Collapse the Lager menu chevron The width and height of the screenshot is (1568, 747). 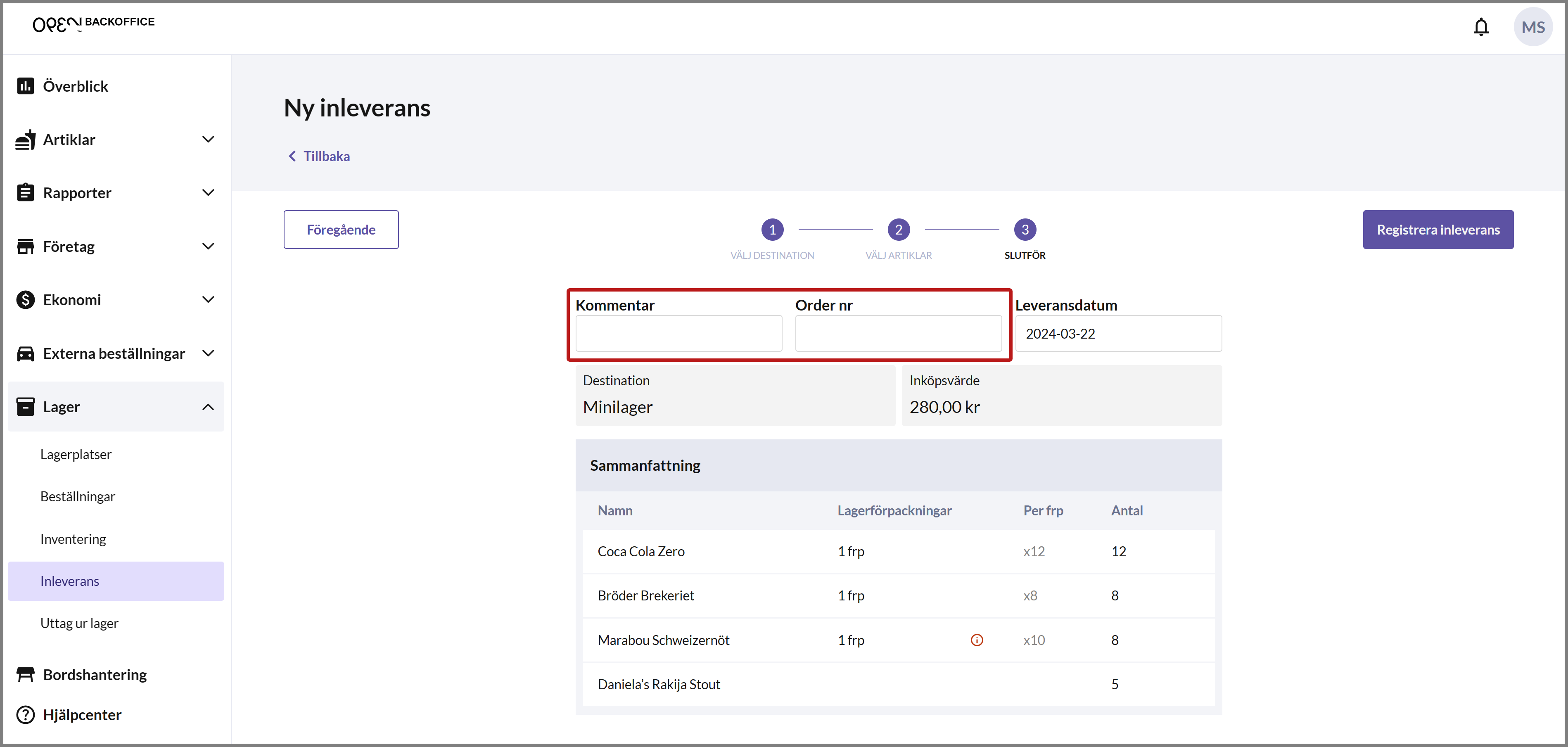tap(208, 407)
